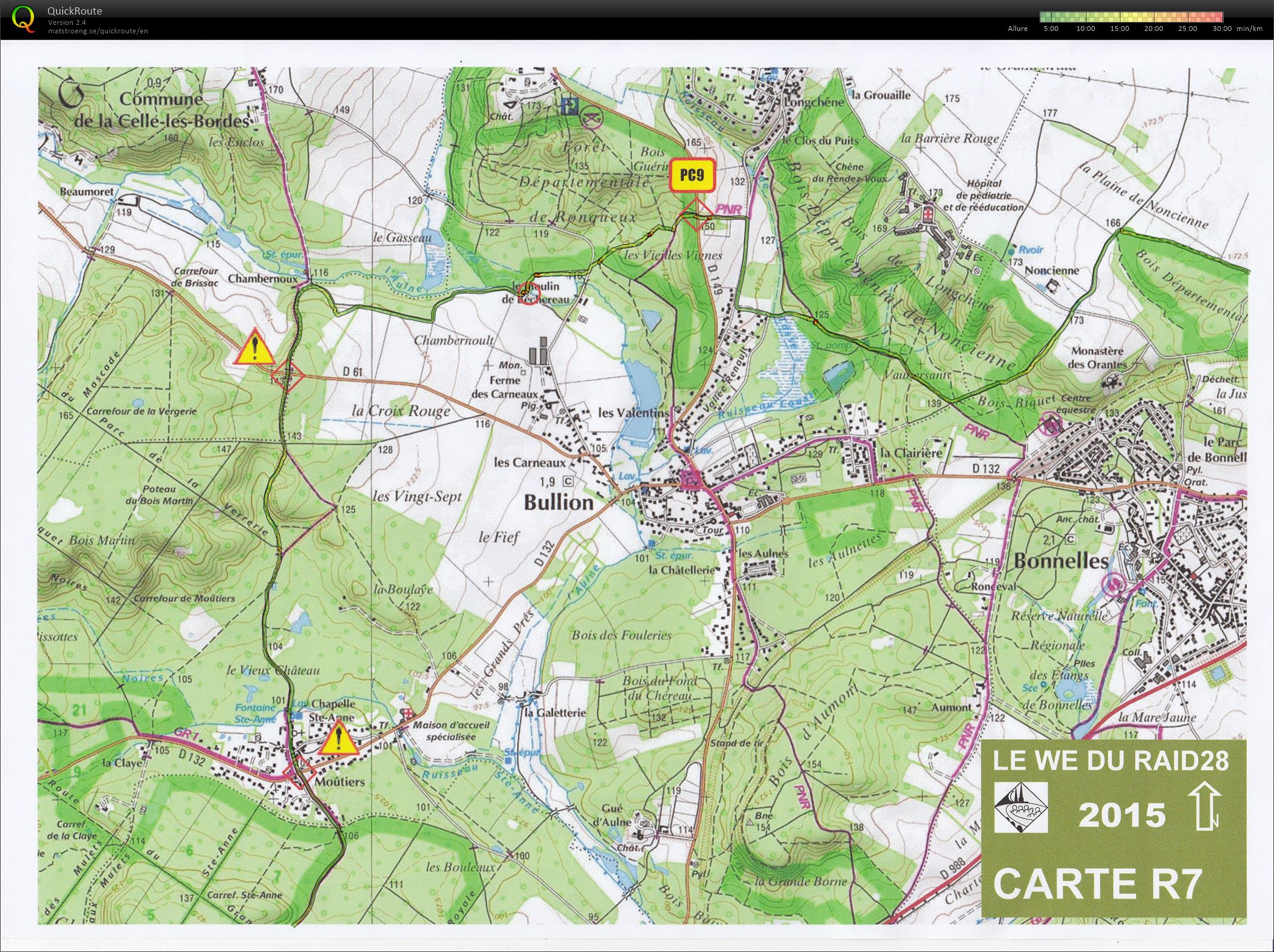The width and height of the screenshot is (1274, 952).
Task: Click the Bullion town name label
Action: click(558, 502)
